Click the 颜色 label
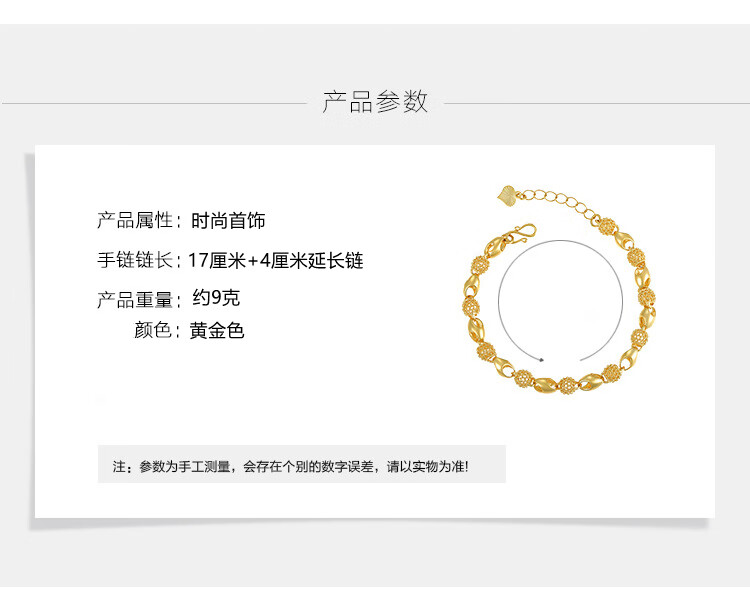 (x=153, y=330)
